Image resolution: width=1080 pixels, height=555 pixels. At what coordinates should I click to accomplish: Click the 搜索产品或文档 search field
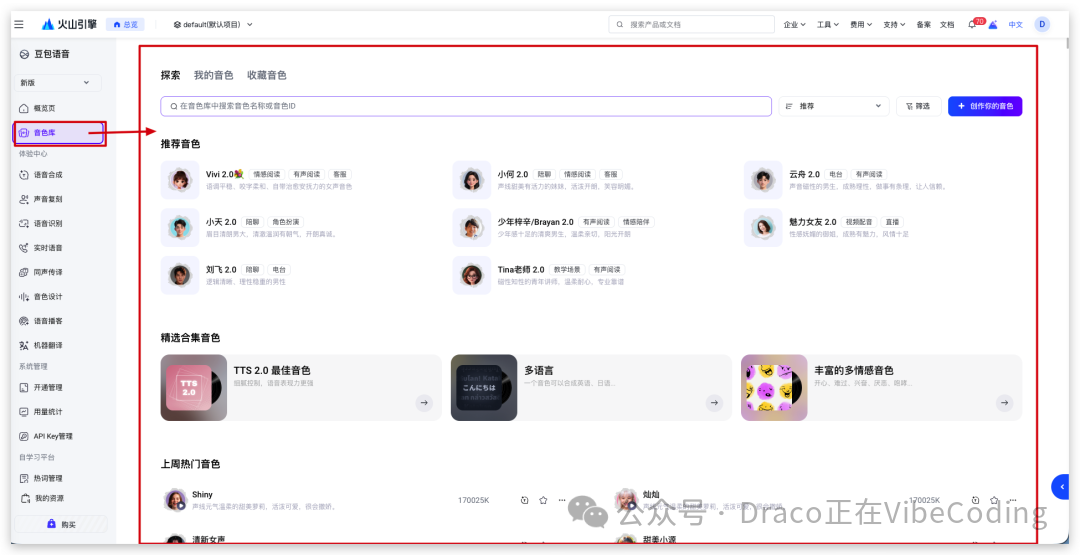click(692, 24)
